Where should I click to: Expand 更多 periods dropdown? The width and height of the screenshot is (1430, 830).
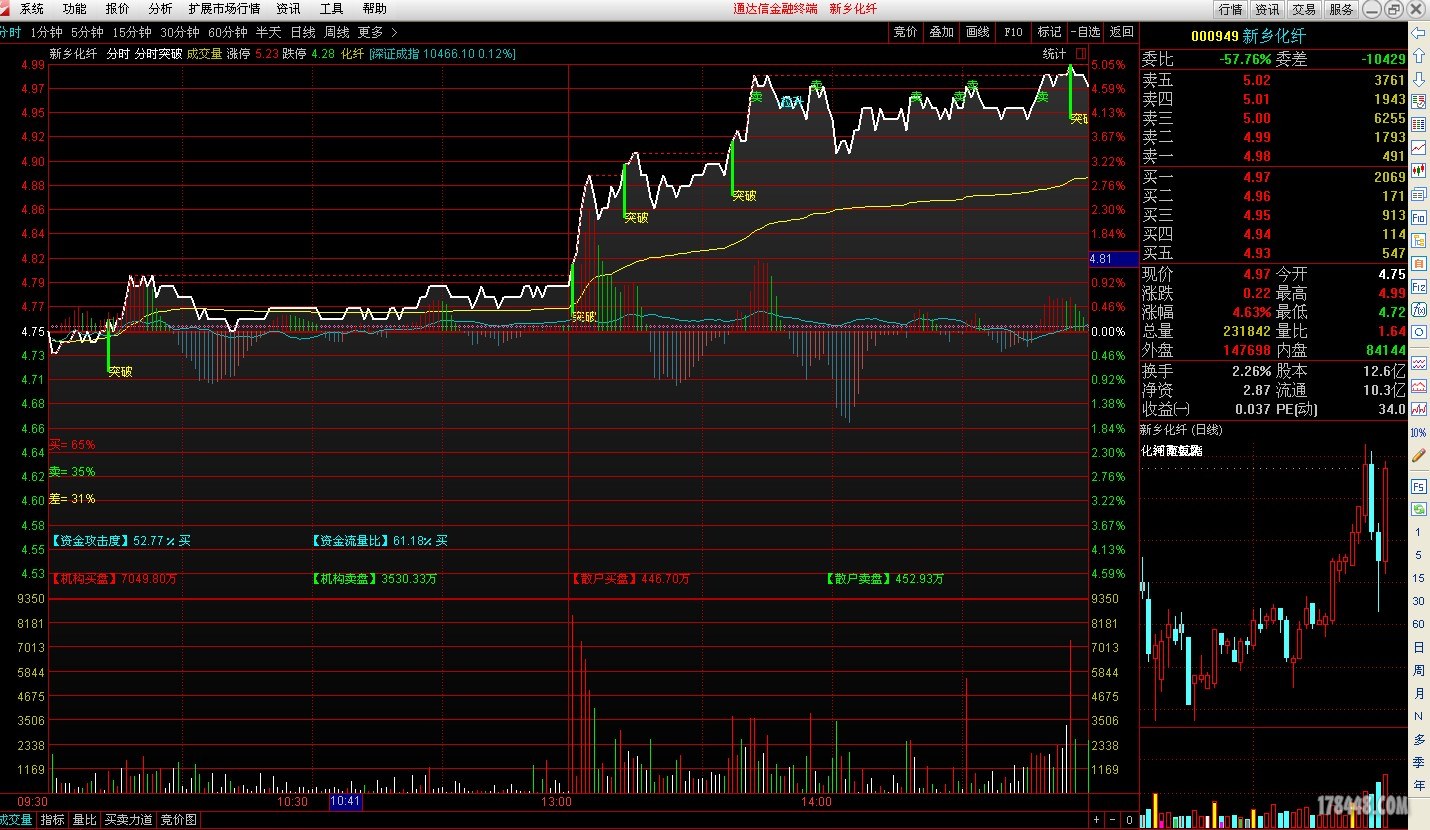(x=377, y=32)
